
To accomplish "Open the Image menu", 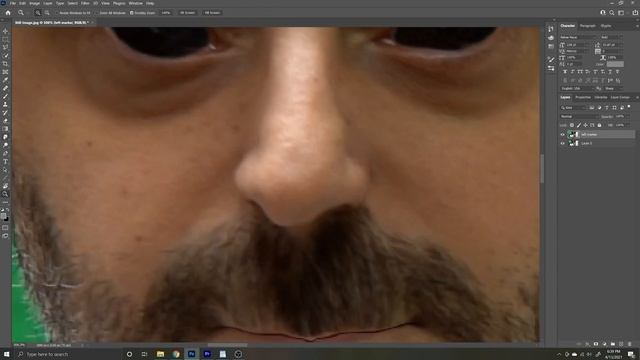I will tap(34, 3).
